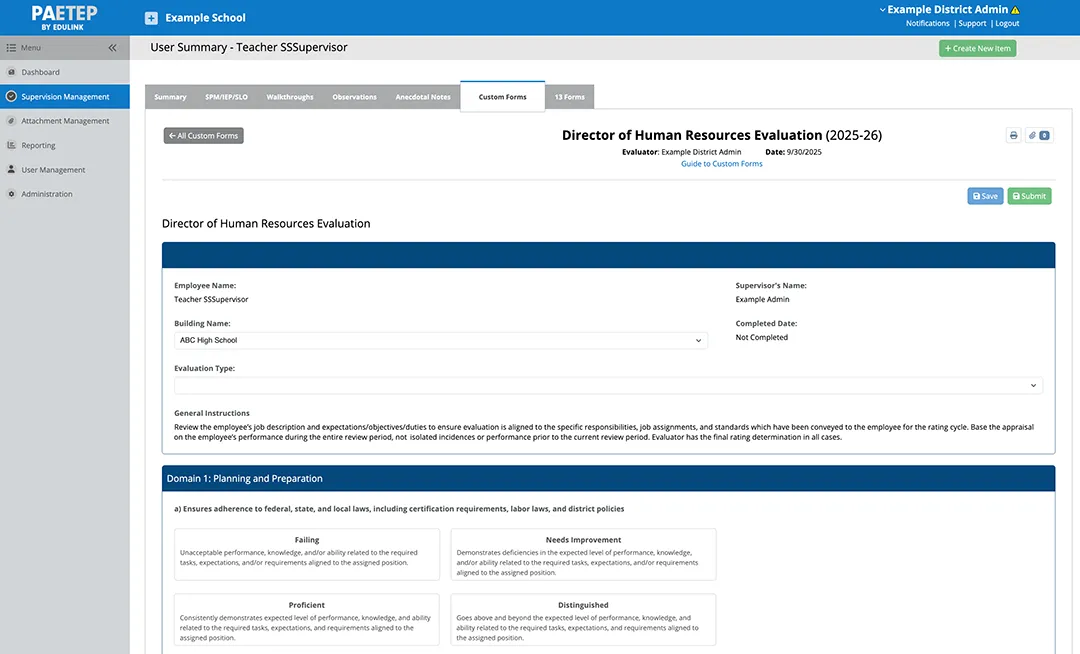This screenshot has height=654, width=1080.
Task: Click the yellow warning triangle icon
Action: point(1015,10)
